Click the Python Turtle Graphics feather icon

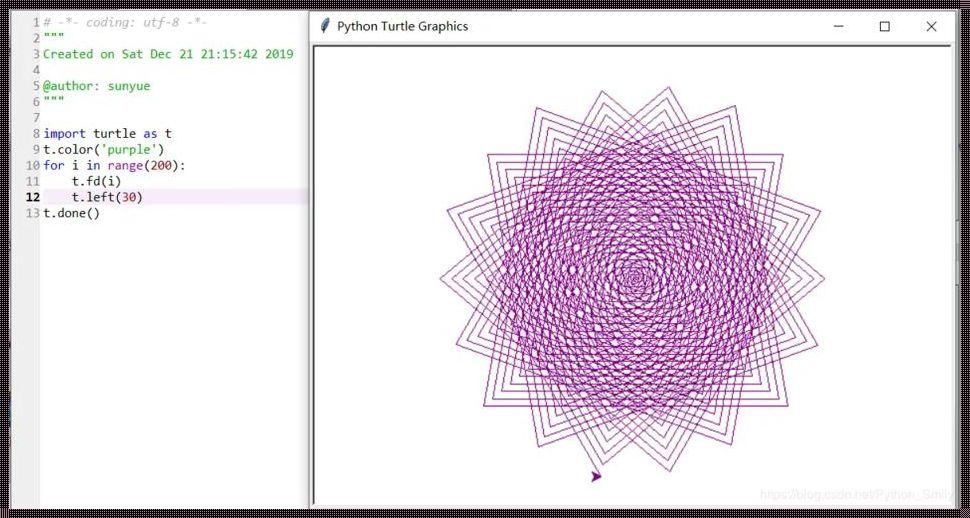(x=324, y=26)
